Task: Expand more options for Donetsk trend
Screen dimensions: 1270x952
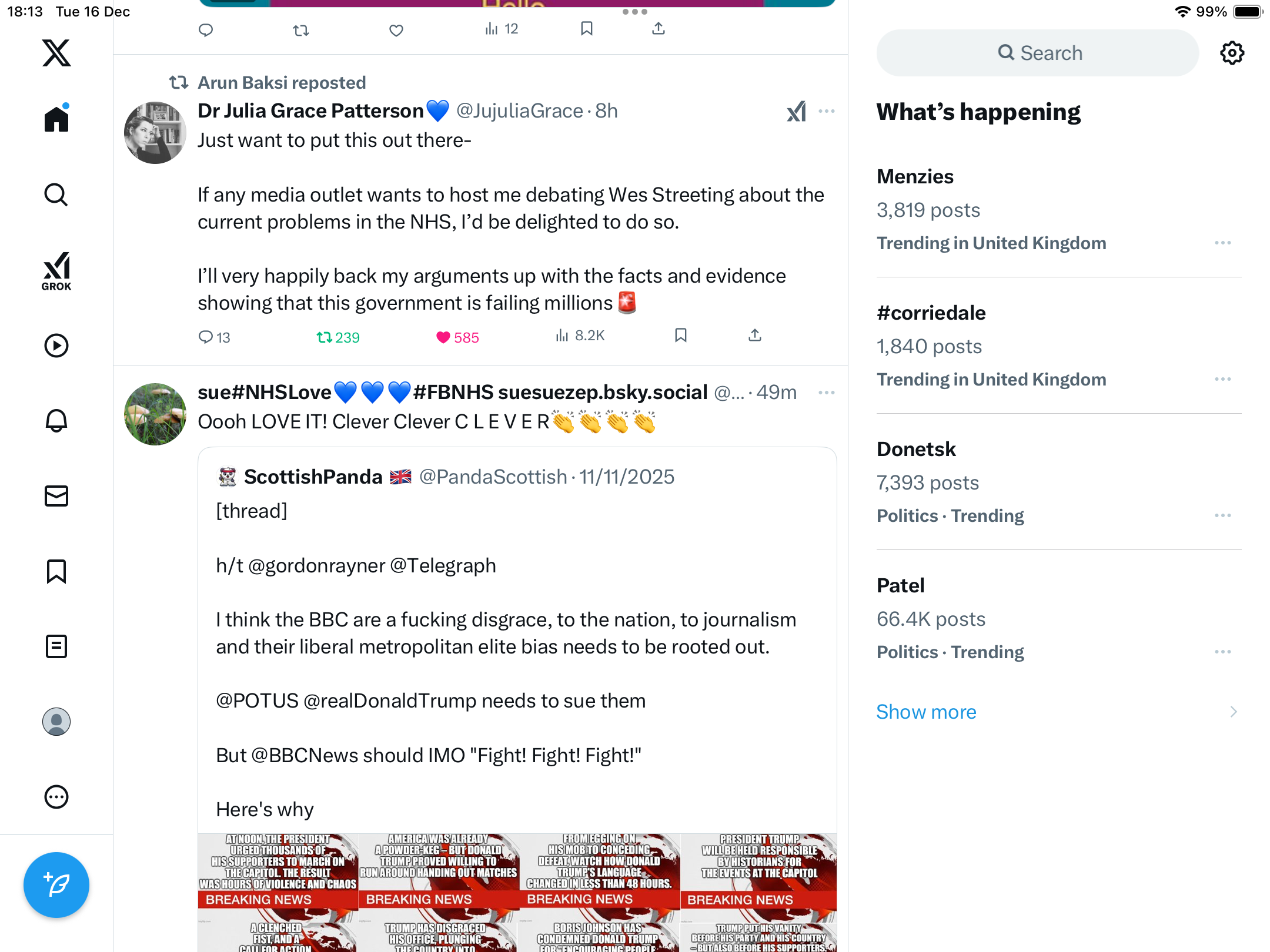Action: pos(1223,515)
